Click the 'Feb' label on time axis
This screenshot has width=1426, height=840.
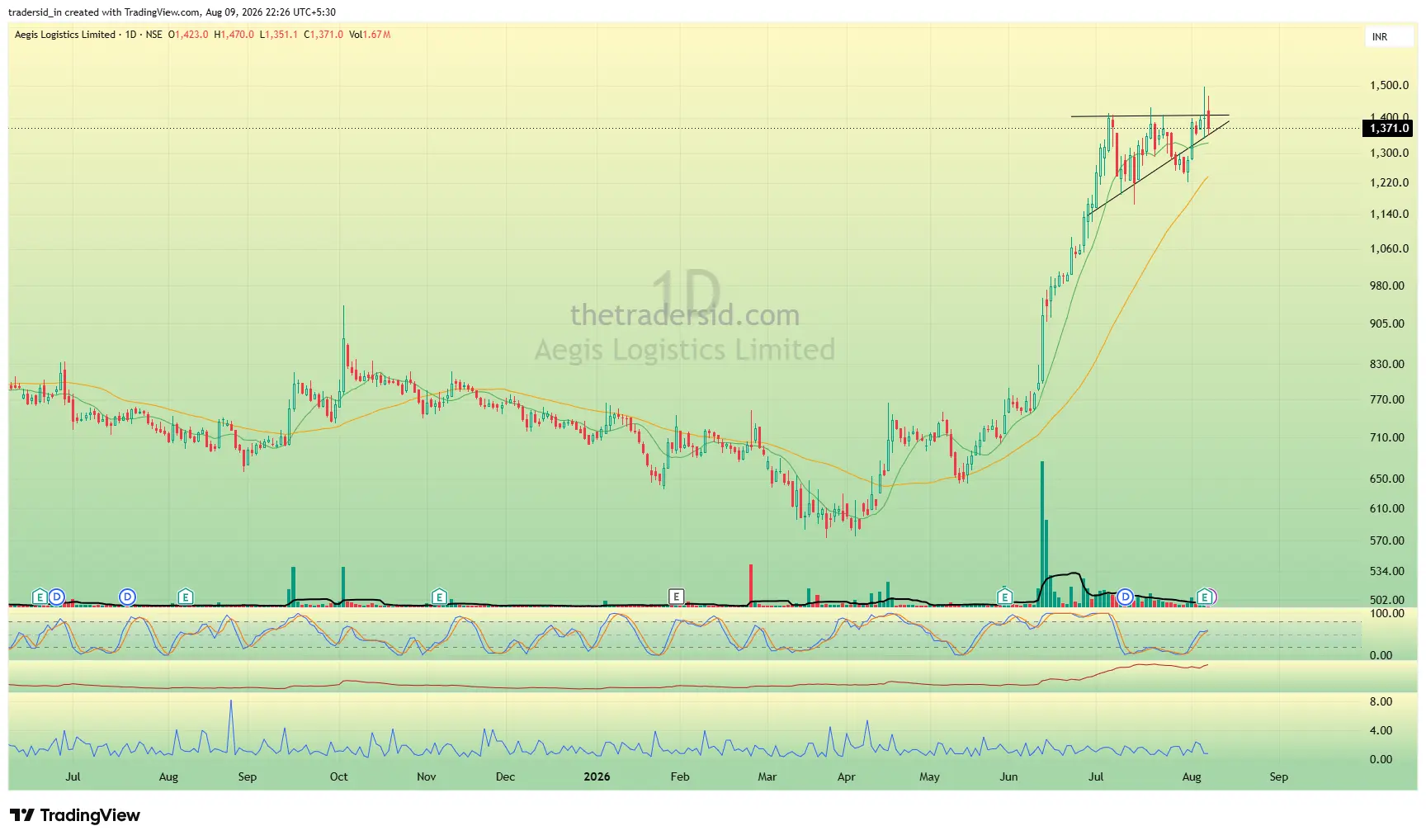(680, 777)
